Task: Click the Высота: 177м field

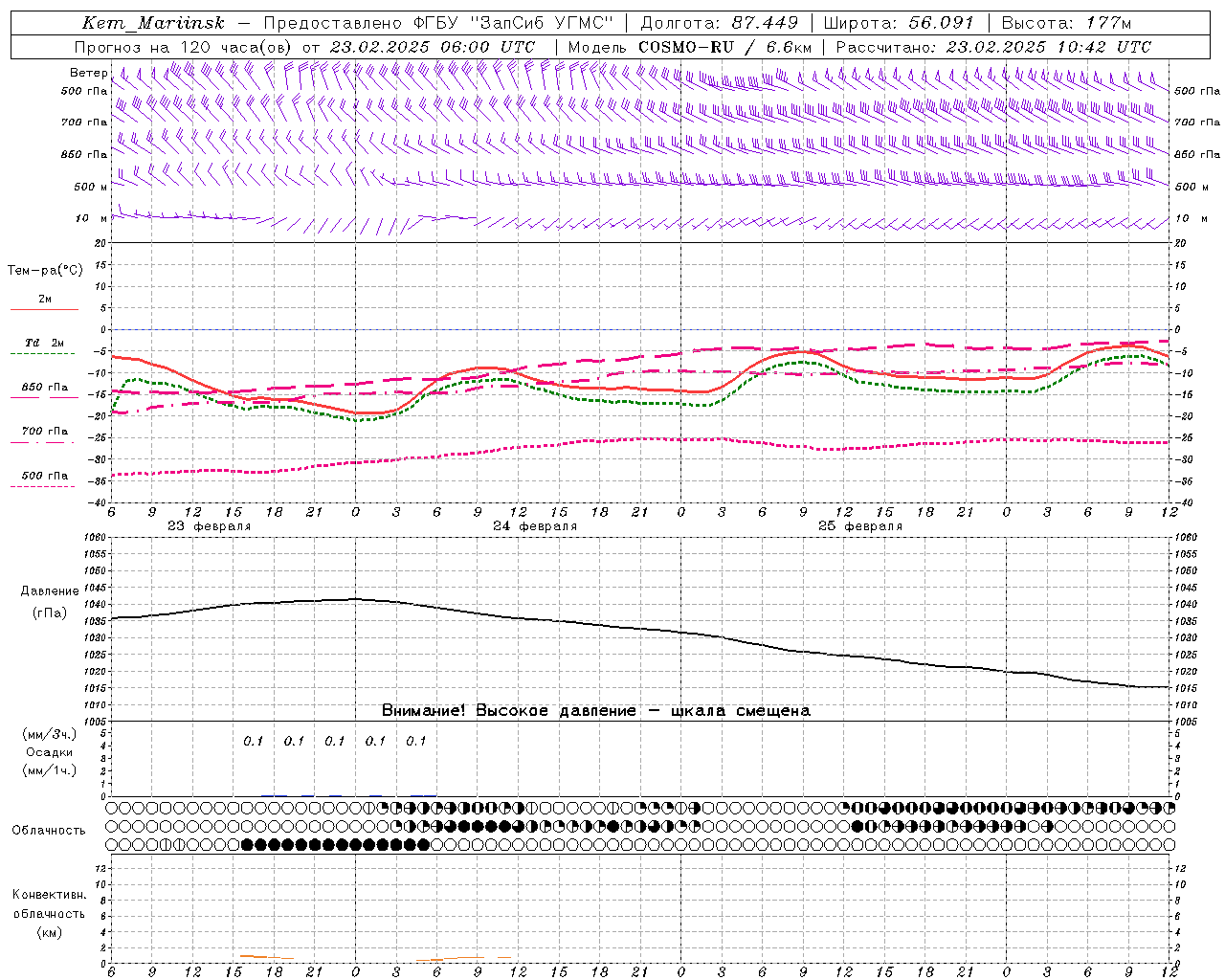Action: (x=1066, y=23)
